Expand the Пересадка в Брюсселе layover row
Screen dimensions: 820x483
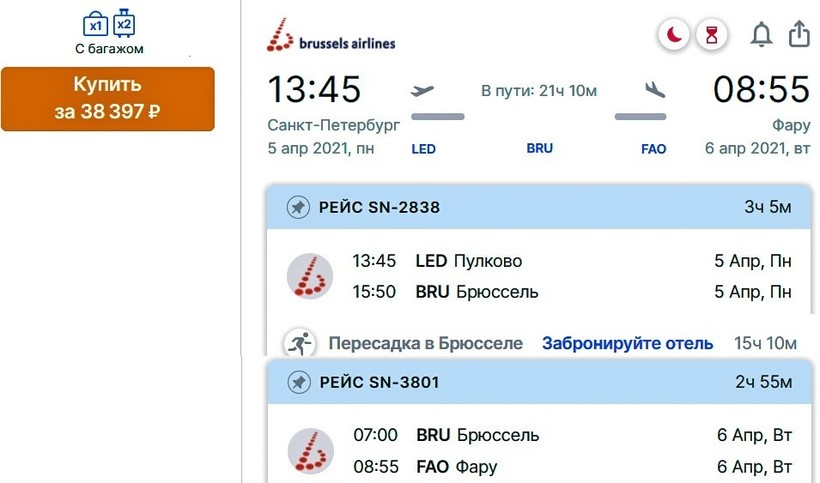(425, 343)
